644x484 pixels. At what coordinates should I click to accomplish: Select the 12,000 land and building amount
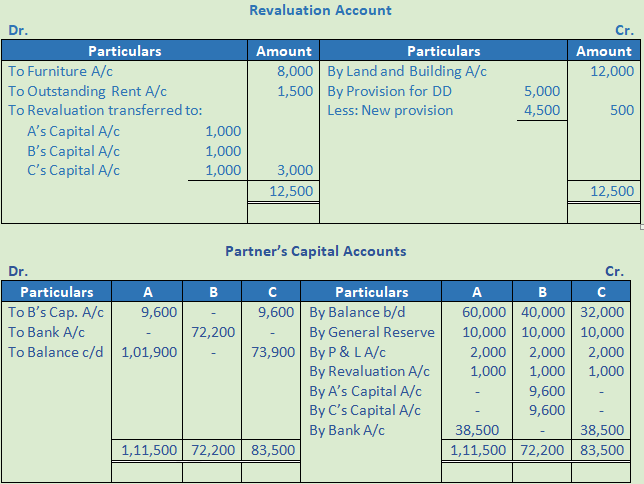(612, 71)
